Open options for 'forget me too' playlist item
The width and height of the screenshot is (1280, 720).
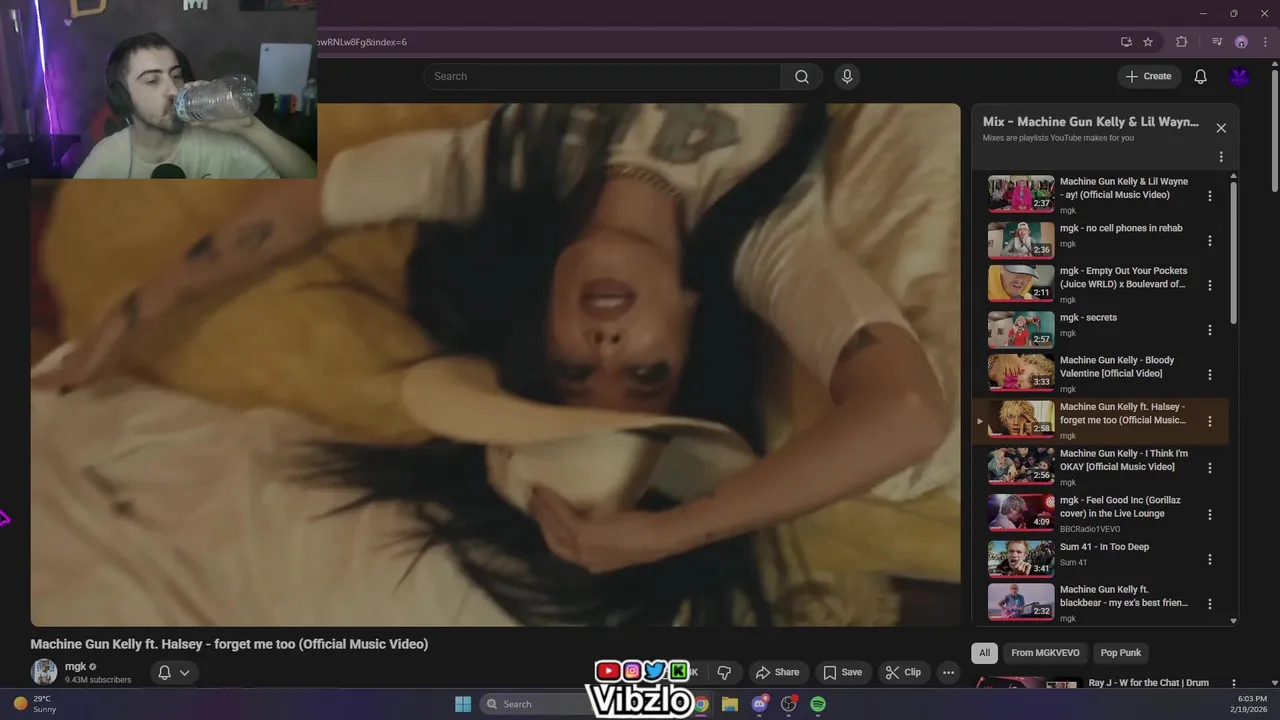1210,421
